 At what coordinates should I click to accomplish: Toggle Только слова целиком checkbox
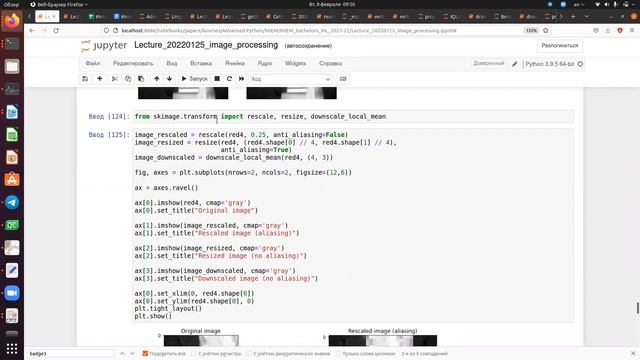point(338,353)
